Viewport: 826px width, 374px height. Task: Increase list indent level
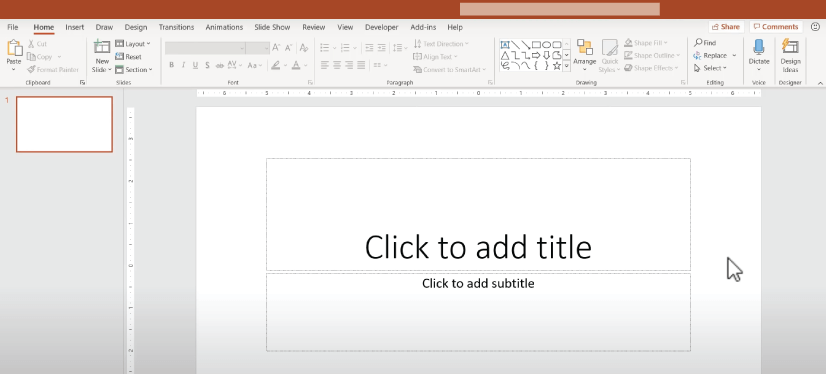pyautogui.click(x=381, y=48)
